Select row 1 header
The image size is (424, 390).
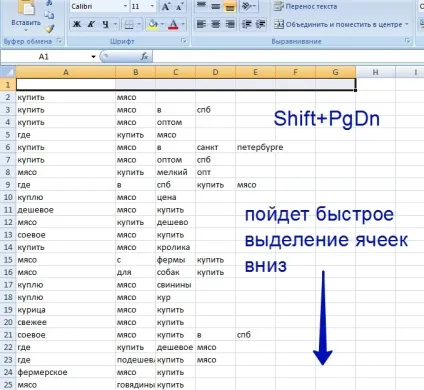[x=8, y=85]
